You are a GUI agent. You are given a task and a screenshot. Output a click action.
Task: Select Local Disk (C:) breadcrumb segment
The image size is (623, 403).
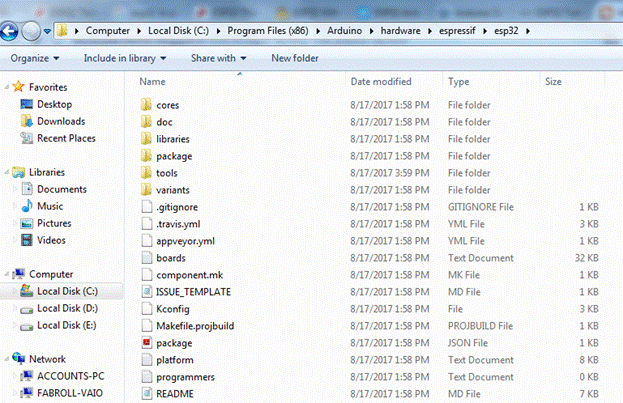[x=178, y=31]
